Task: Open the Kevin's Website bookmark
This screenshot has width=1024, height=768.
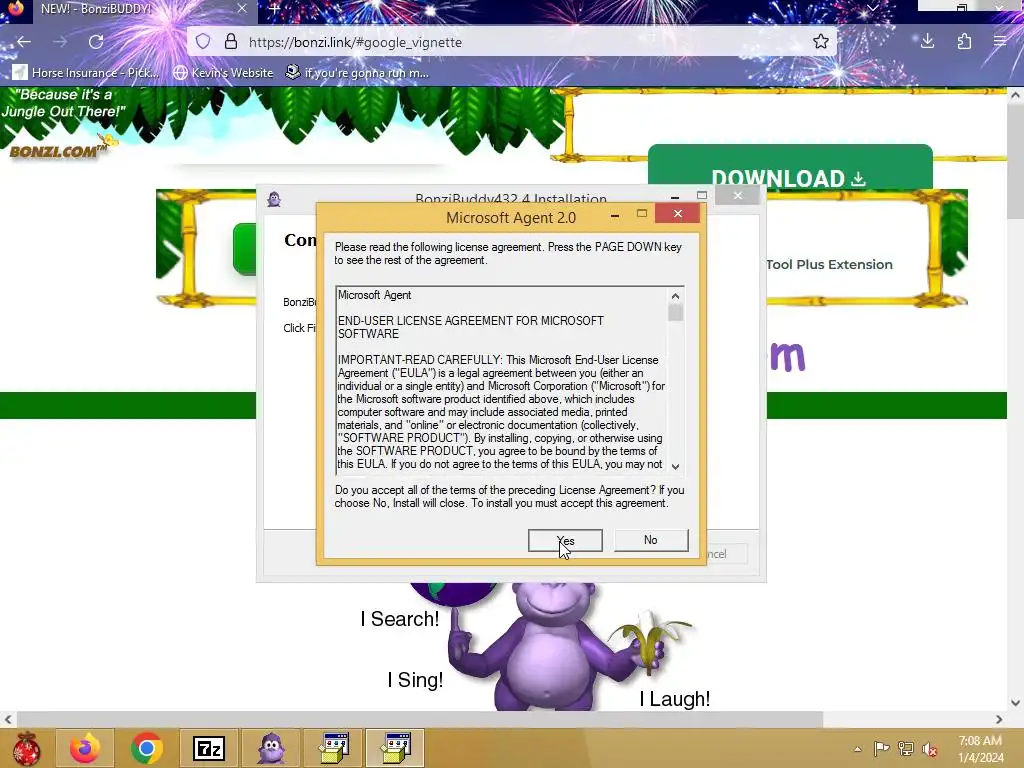Action: [x=223, y=72]
